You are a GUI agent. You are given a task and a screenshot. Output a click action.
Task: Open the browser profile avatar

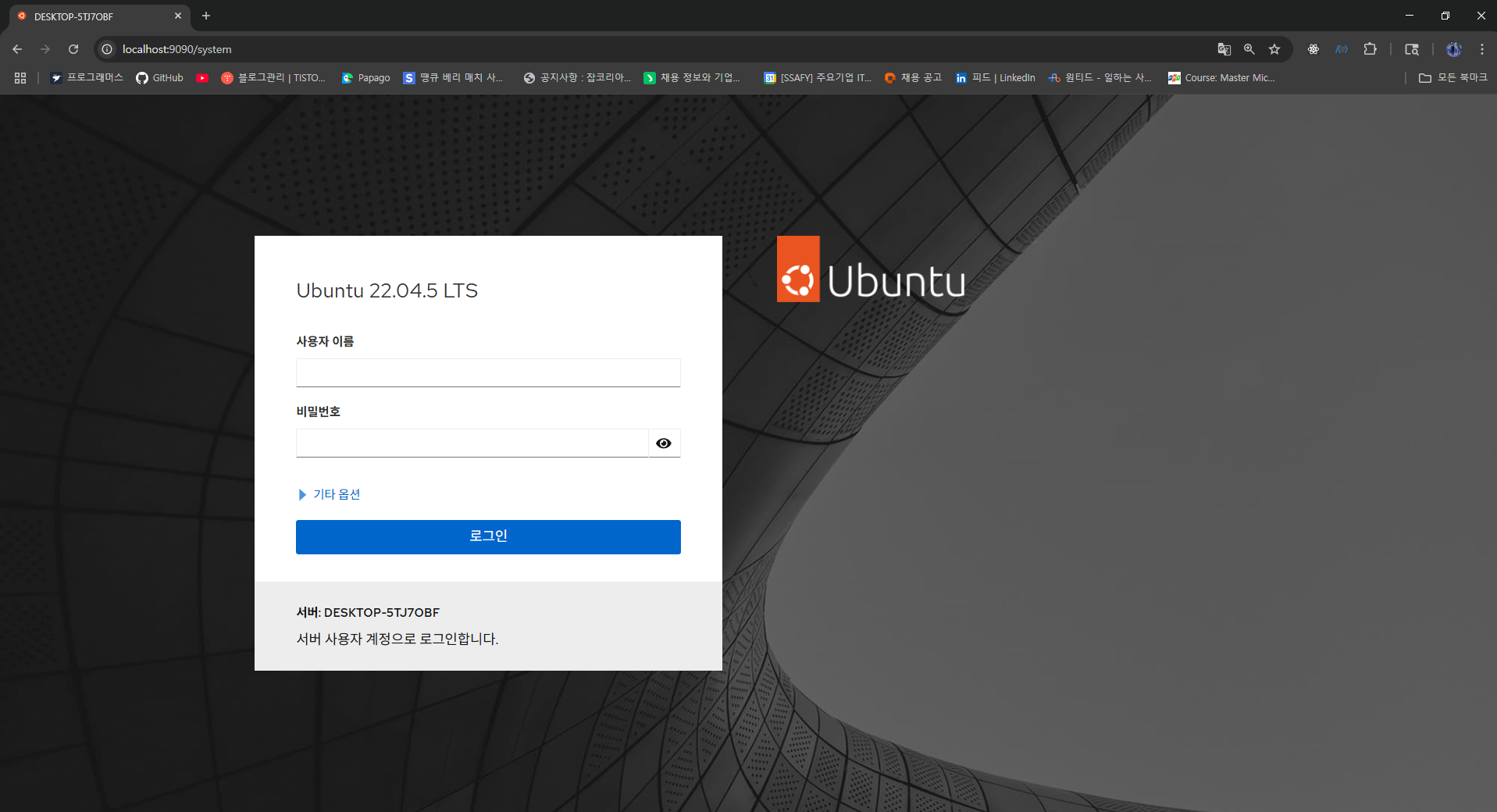click(x=1454, y=49)
